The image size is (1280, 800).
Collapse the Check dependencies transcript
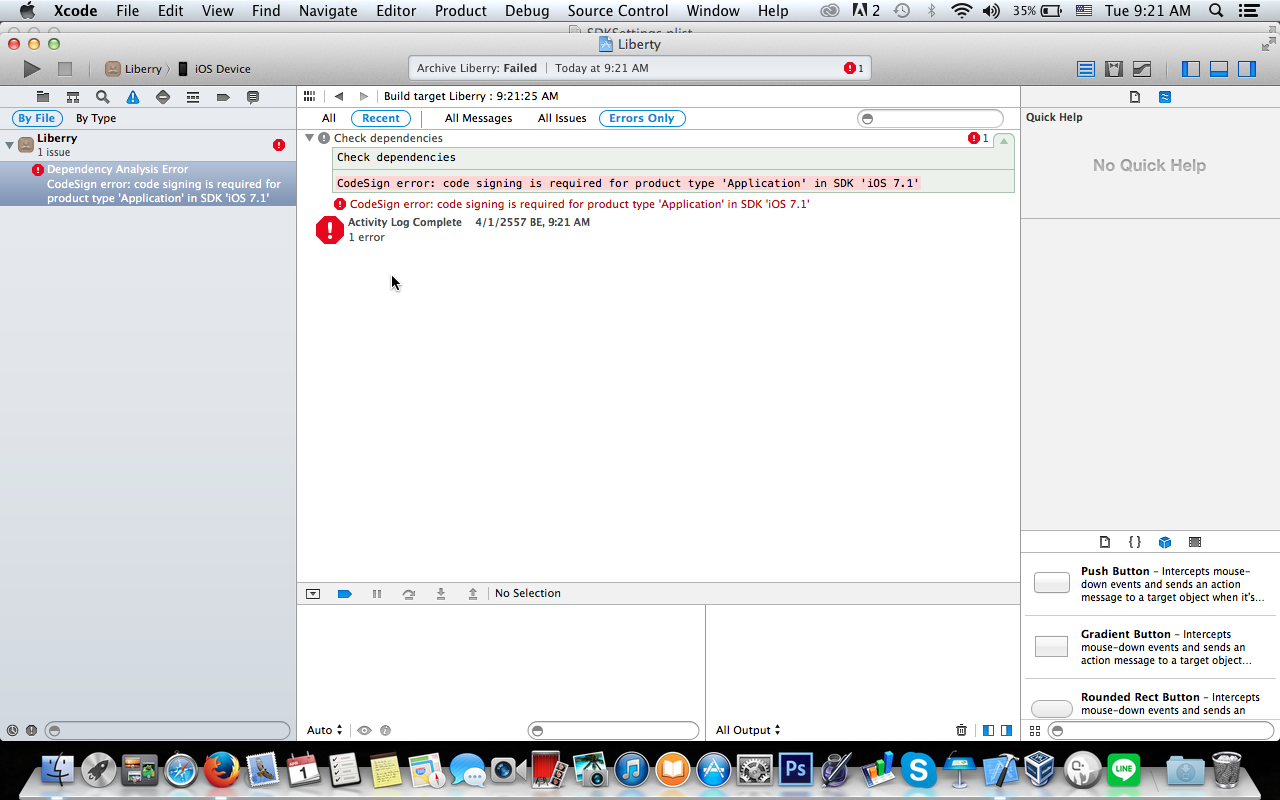pos(1003,140)
